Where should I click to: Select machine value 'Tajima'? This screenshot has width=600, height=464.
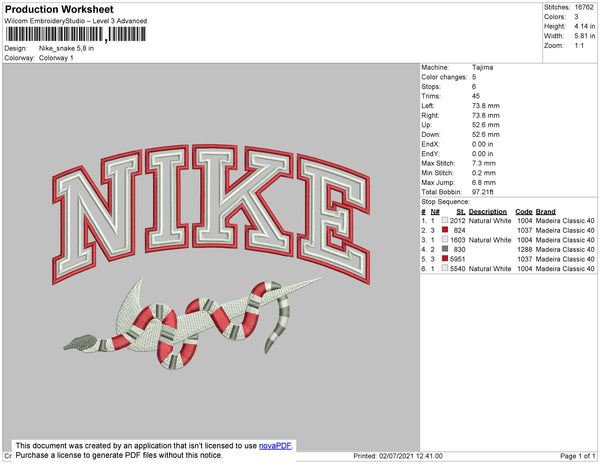[x=483, y=67]
